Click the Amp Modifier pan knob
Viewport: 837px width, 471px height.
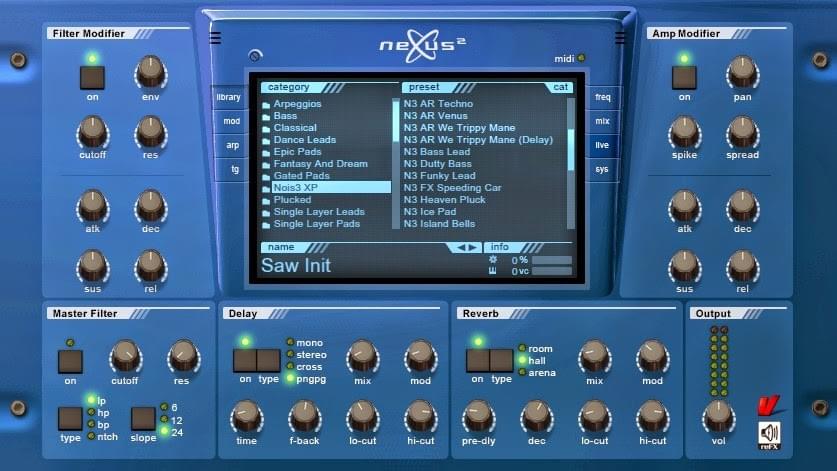click(743, 73)
